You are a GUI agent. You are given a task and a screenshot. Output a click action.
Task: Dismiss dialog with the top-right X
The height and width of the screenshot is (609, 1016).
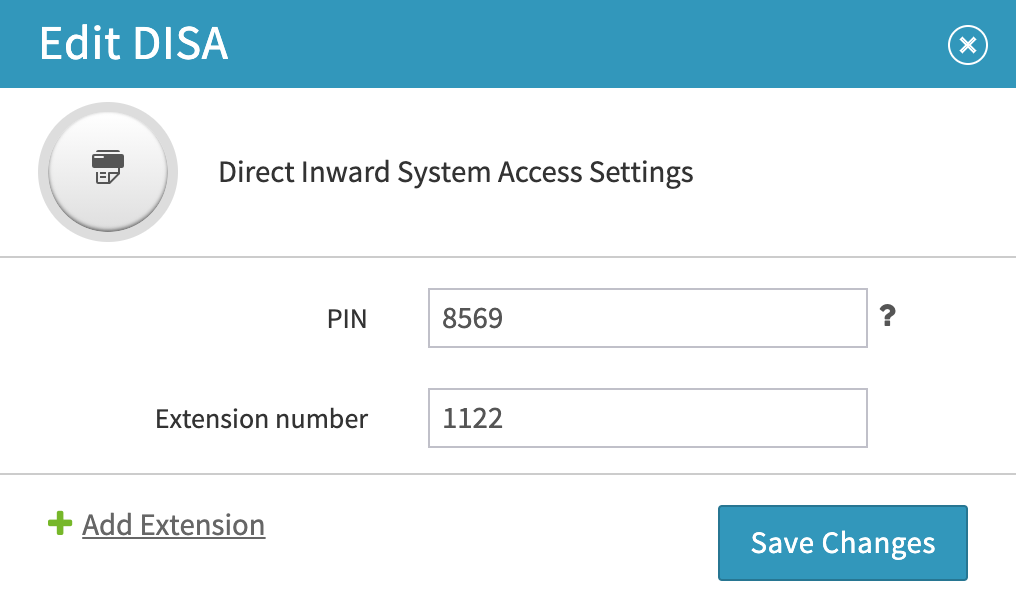[x=967, y=45]
